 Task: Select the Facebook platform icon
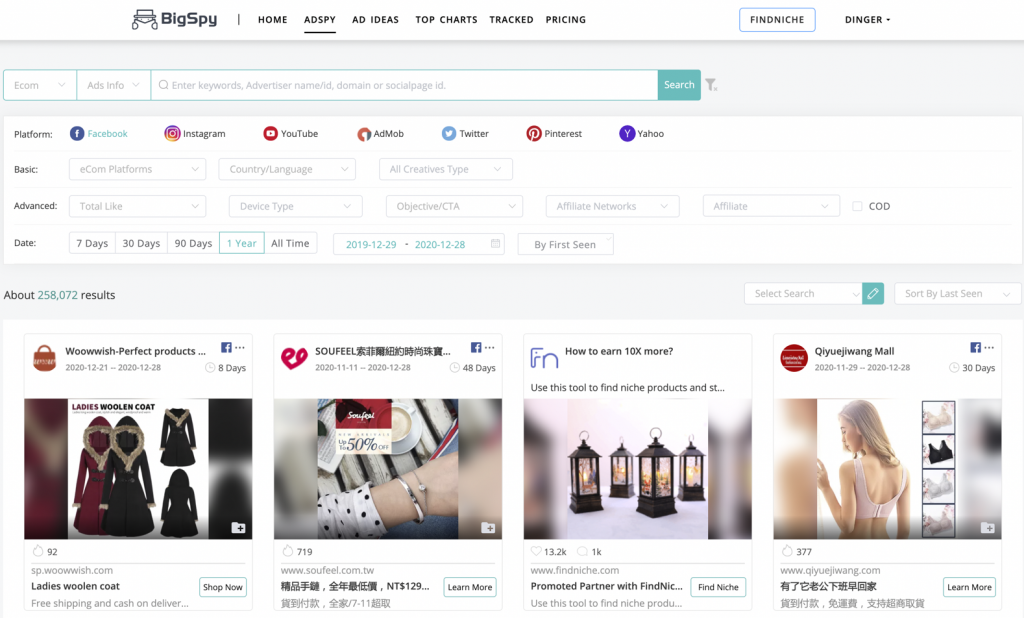coord(77,133)
